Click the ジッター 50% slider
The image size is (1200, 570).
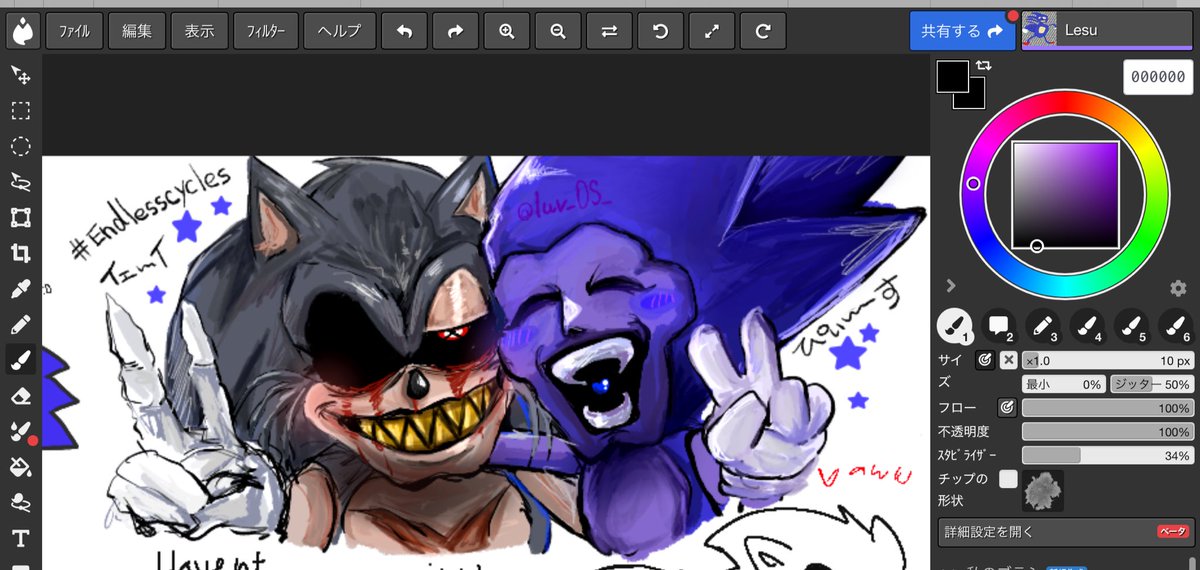point(1151,384)
